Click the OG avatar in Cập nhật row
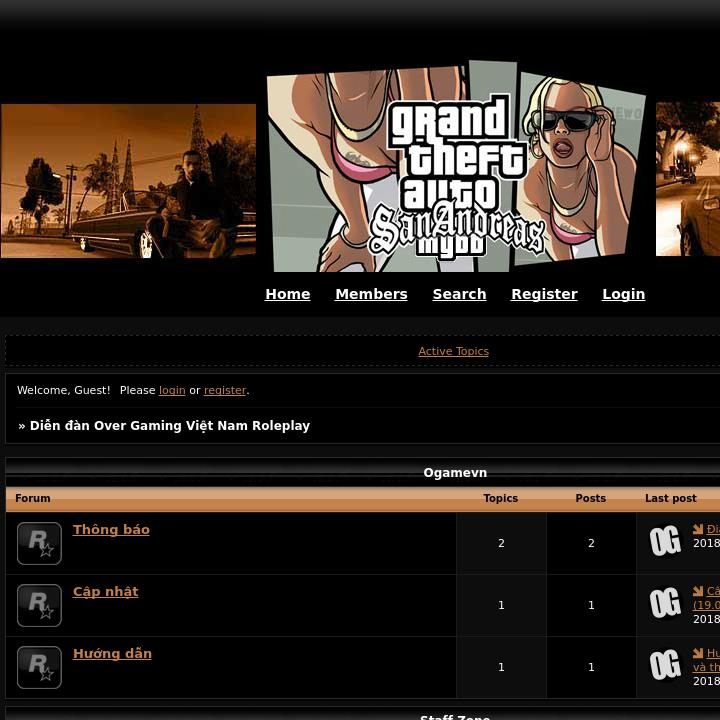This screenshot has width=720, height=720. (665, 604)
